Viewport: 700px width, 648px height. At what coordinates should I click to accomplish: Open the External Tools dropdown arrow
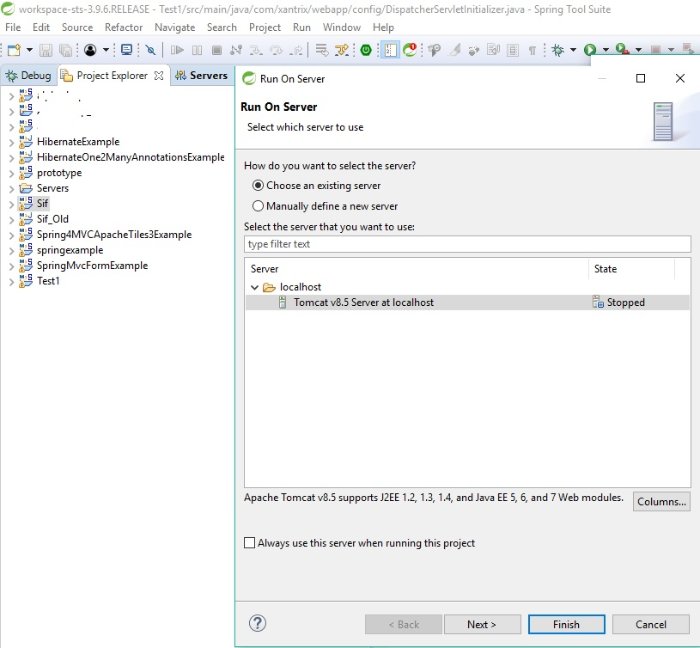pyautogui.click(x=639, y=50)
